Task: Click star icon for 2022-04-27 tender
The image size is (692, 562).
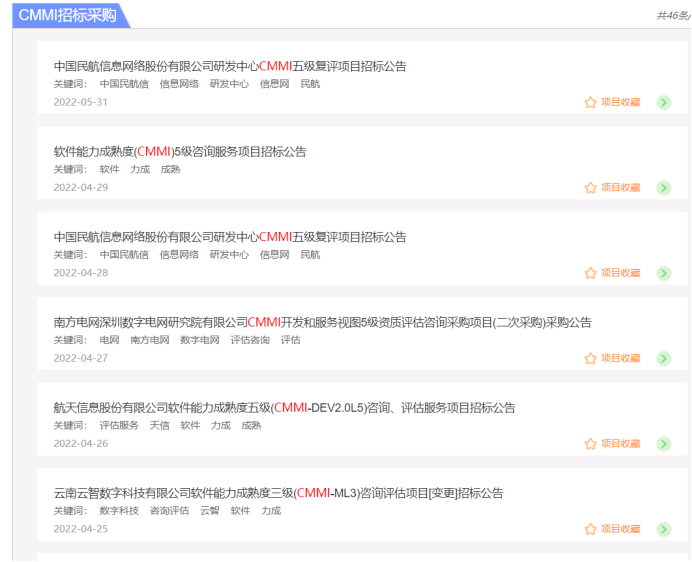Action: click(590, 358)
